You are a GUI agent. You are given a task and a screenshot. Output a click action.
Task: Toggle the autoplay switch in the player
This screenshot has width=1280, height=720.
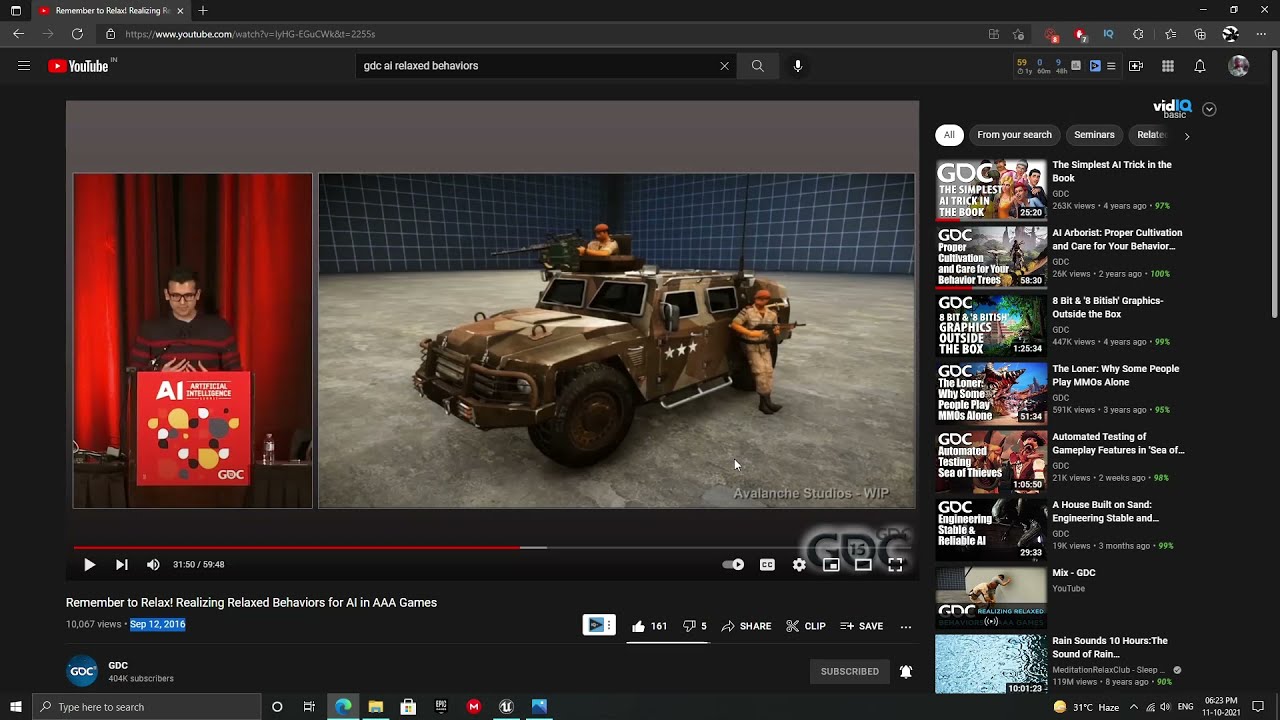733,565
